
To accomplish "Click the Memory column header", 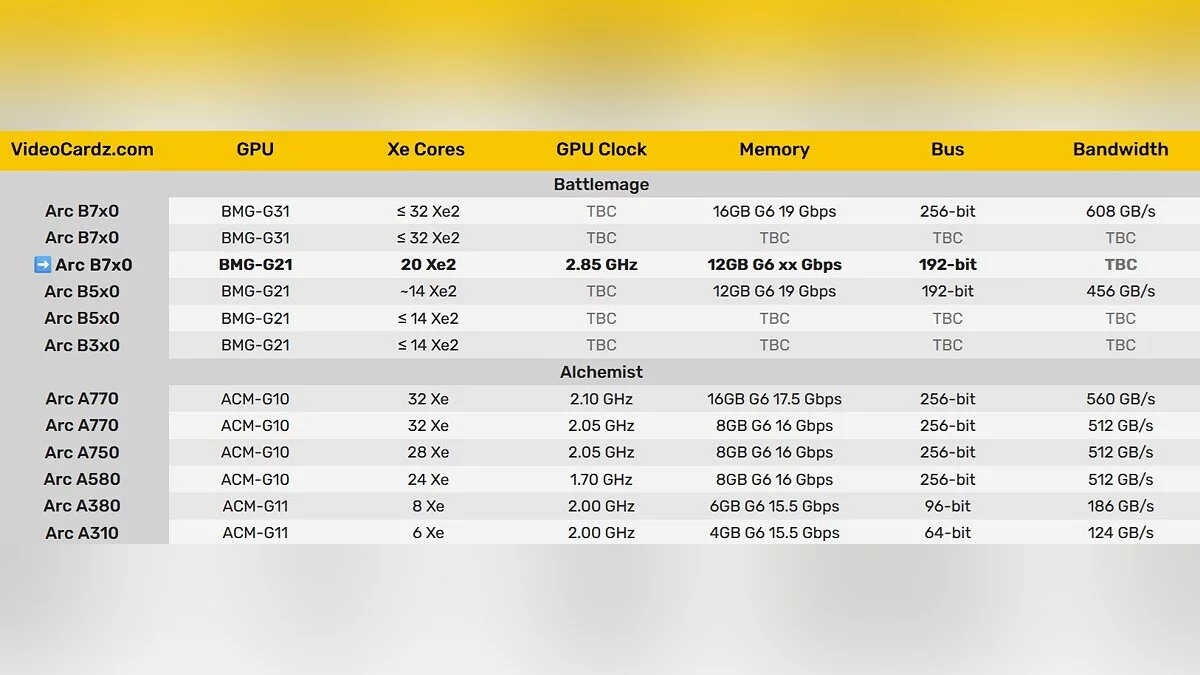I will pos(774,150).
